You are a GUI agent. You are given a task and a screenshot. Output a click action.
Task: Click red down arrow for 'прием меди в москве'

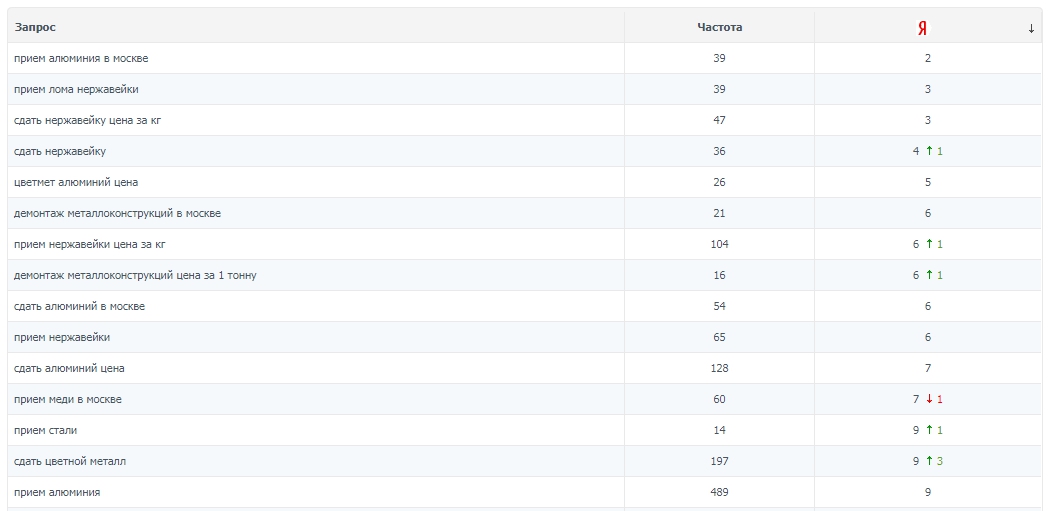click(929, 399)
